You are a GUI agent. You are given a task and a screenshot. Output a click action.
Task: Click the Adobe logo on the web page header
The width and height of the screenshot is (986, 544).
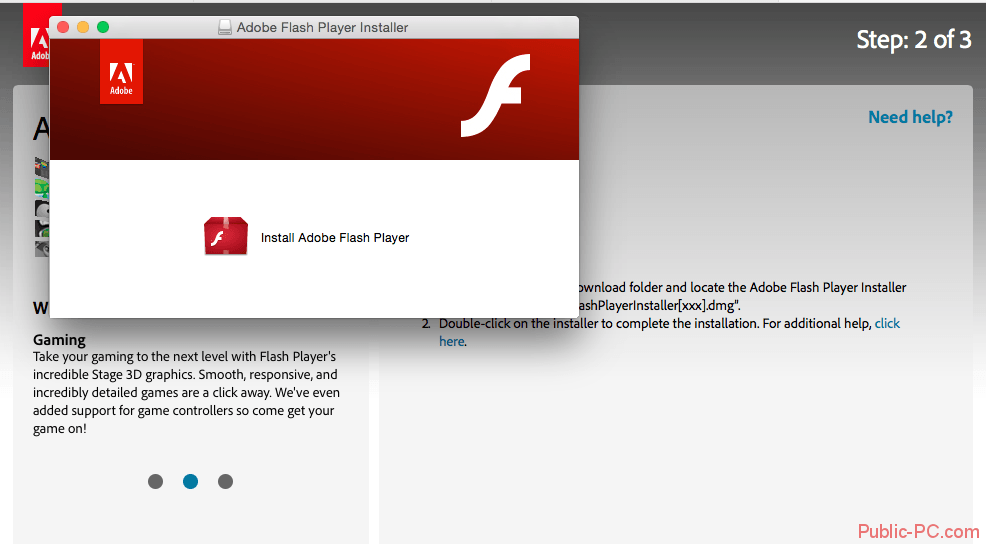point(36,35)
